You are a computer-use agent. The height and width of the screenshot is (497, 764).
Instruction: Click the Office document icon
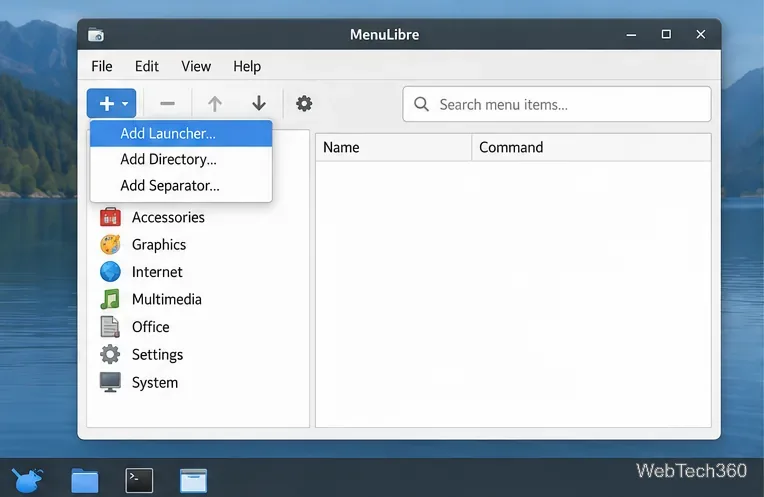[110, 326]
